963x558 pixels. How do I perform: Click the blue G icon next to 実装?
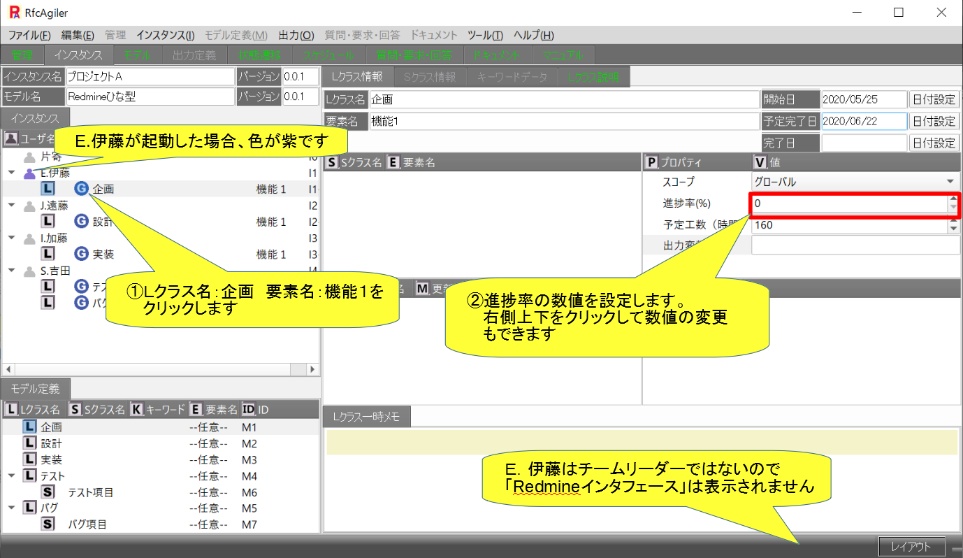[x=81, y=254]
